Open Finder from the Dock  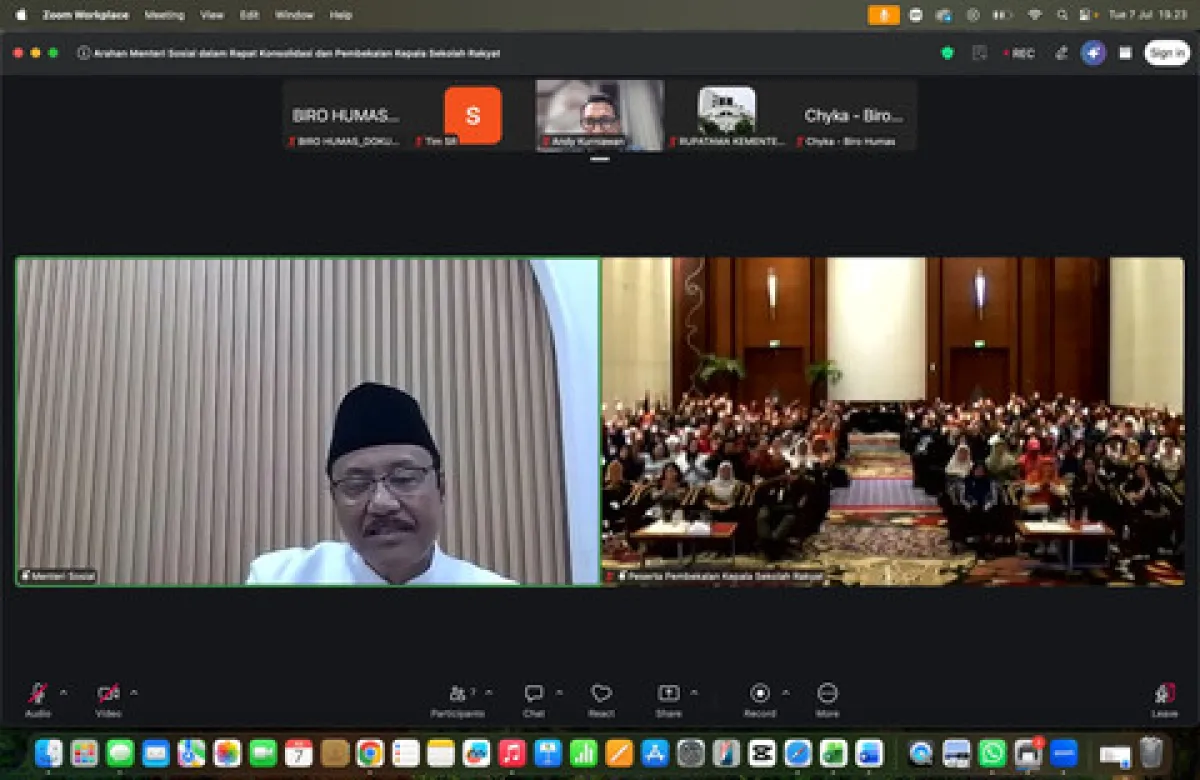click(48, 753)
